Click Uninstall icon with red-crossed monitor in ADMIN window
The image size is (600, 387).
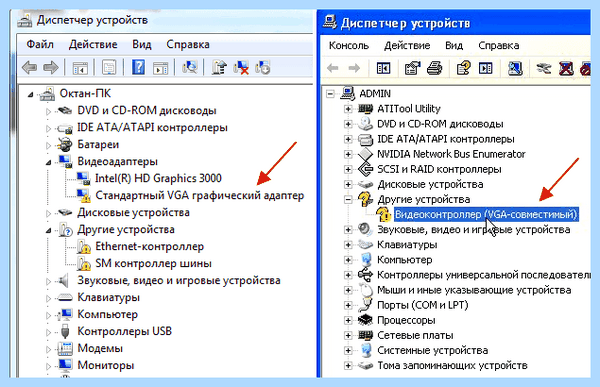[x=566, y=68]
